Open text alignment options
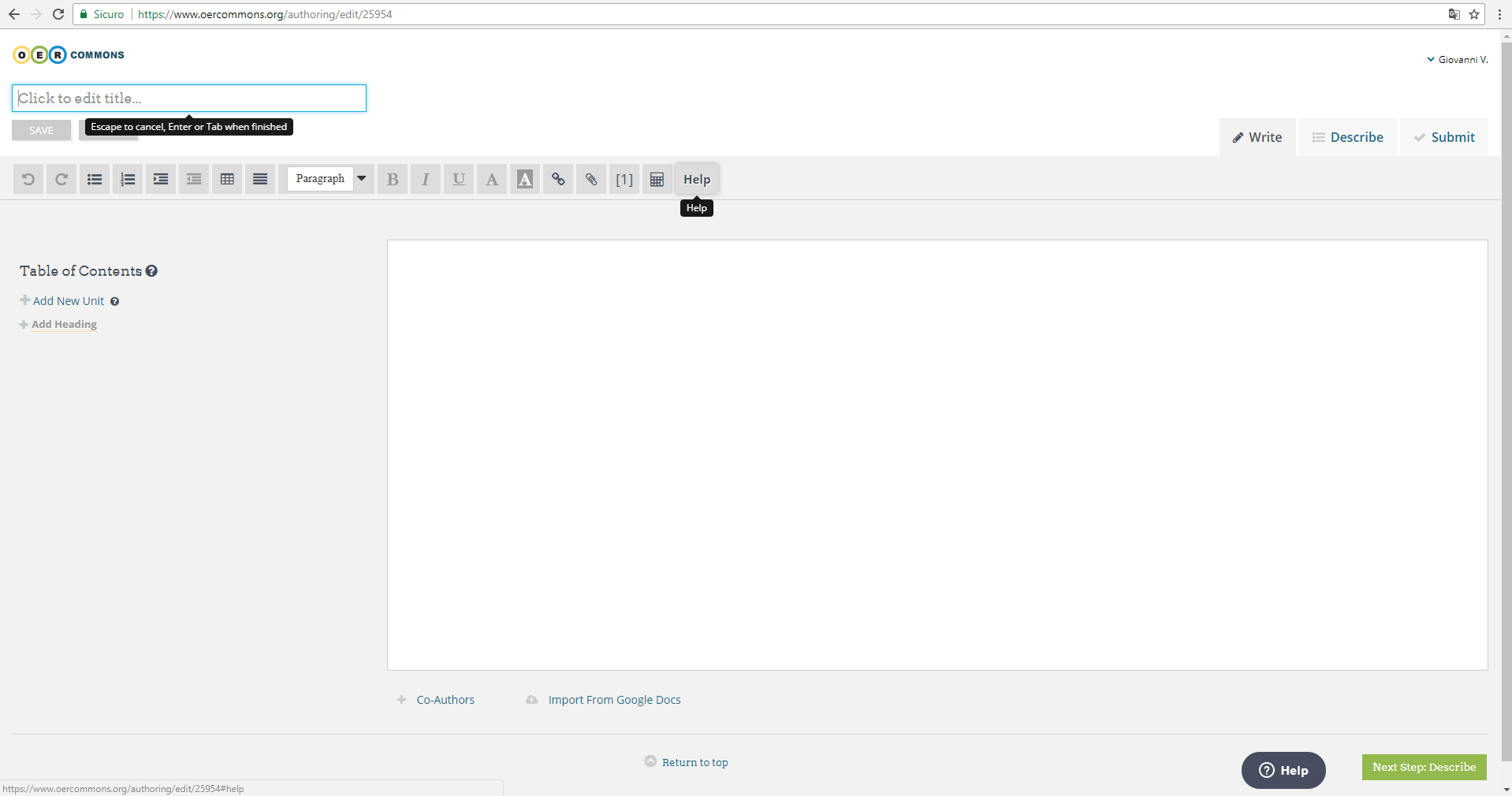 tap(260, 180)
